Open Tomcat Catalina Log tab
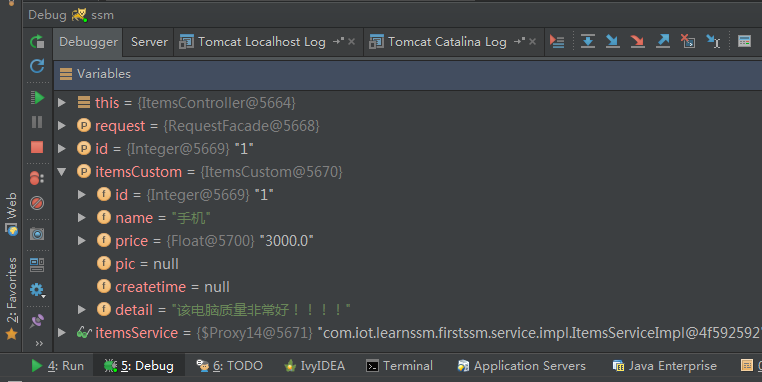The width and height of the screenshot is (762, 382). [447, 42]
